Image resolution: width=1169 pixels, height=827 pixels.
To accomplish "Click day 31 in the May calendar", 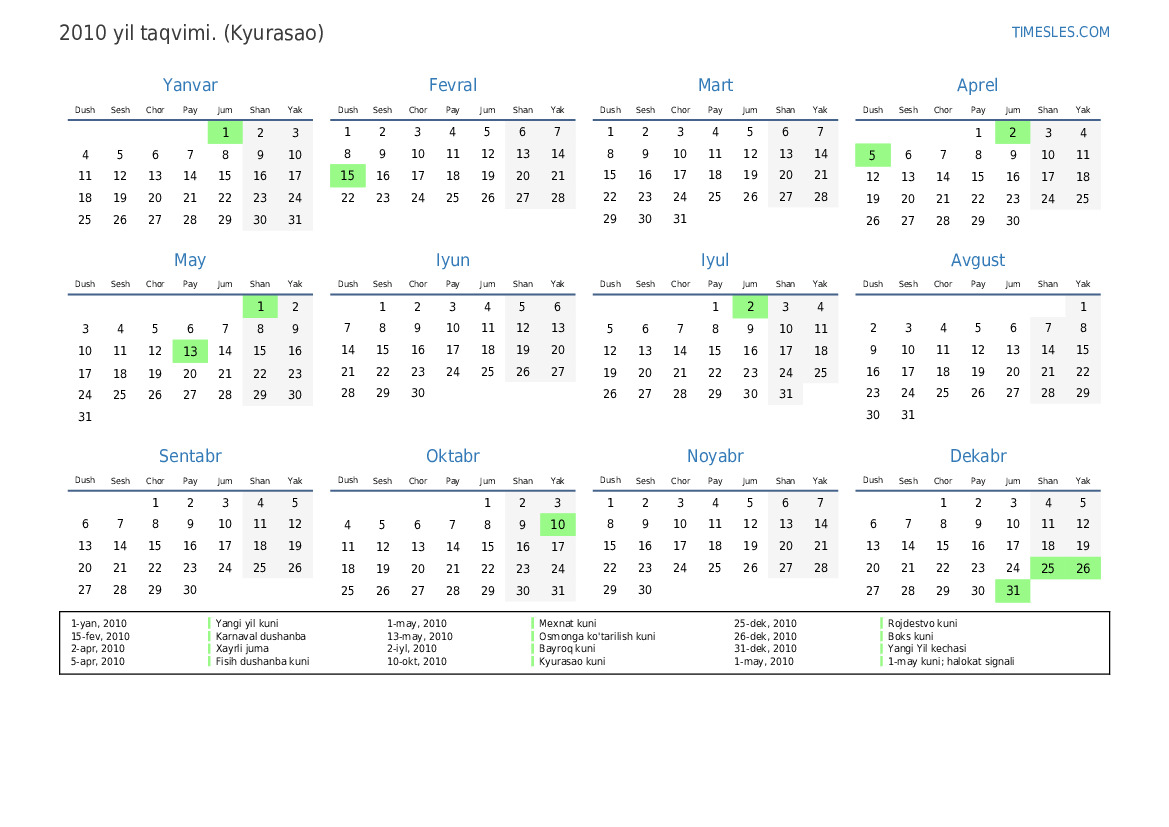I will click(85, 417).
